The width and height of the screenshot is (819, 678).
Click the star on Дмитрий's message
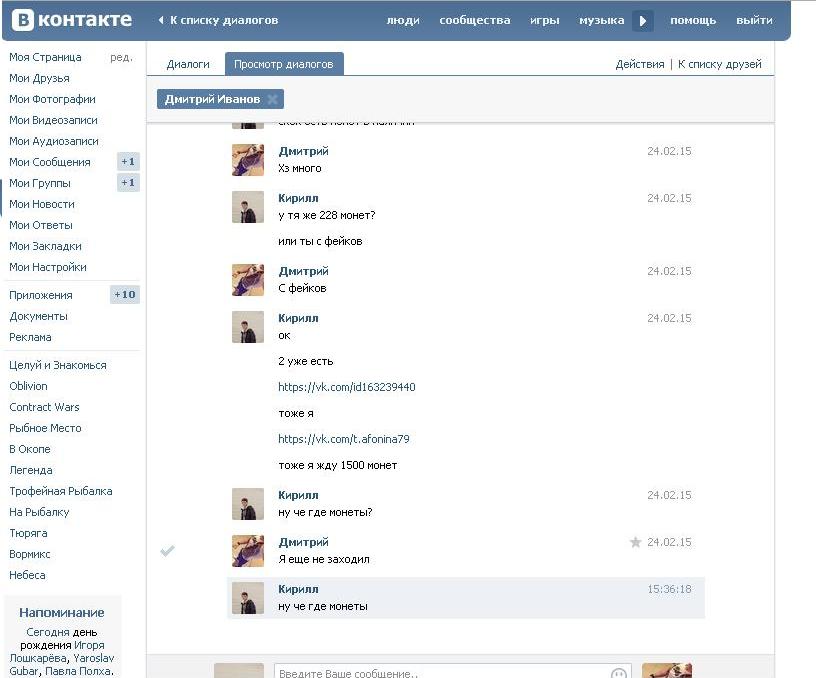coord(635,542)
